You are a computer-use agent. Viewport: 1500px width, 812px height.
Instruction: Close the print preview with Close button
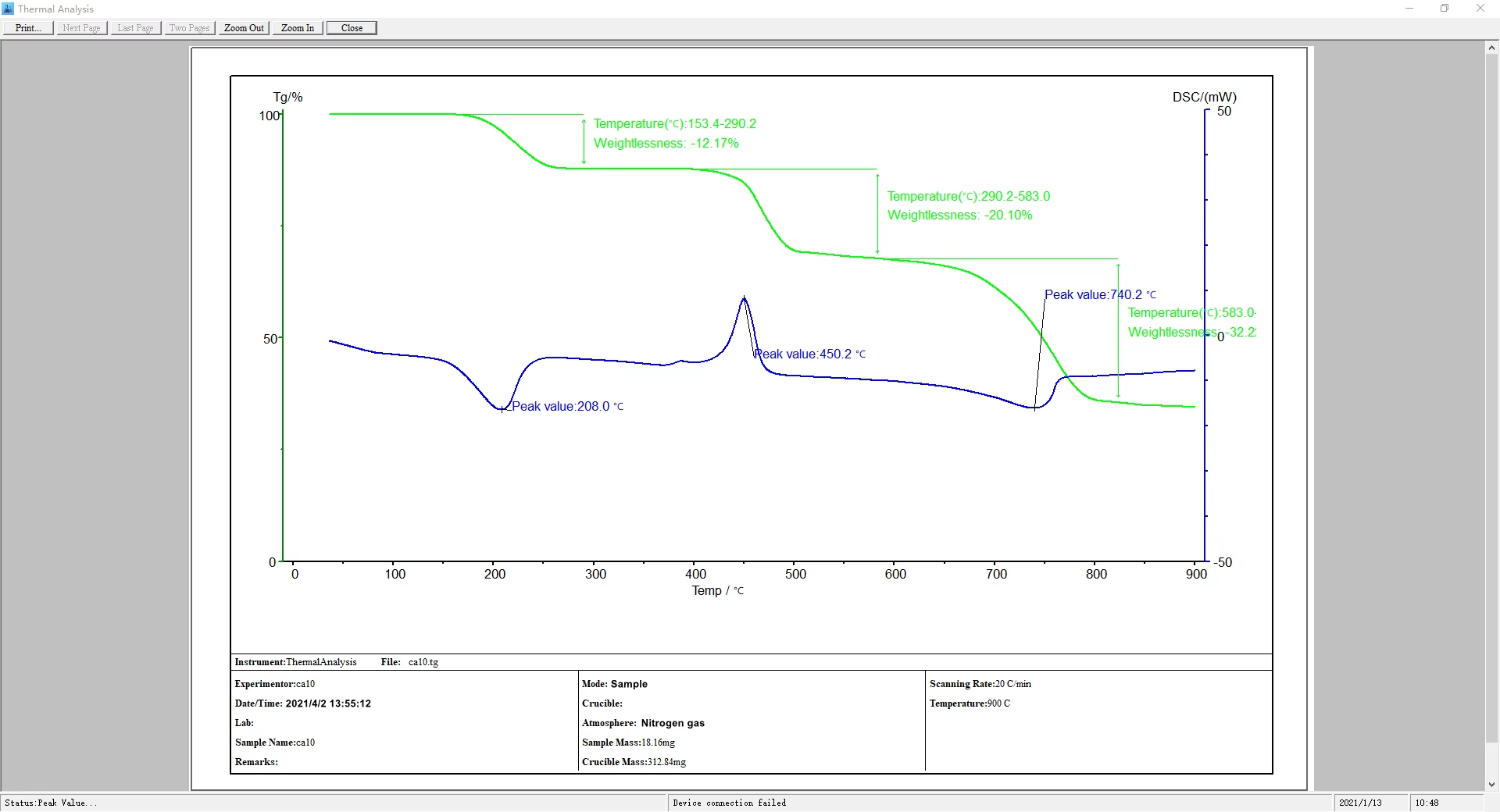(352, 28)
